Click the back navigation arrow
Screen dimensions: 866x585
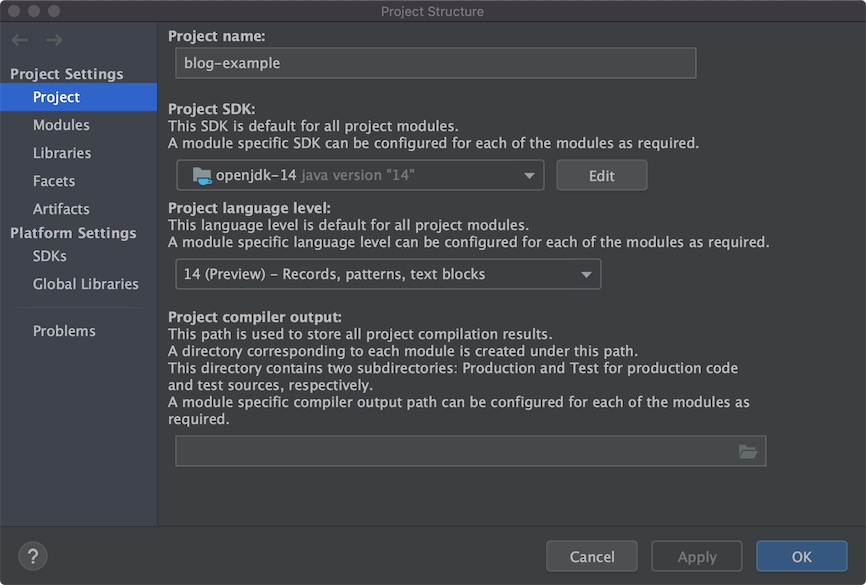[x=20, y=40]
